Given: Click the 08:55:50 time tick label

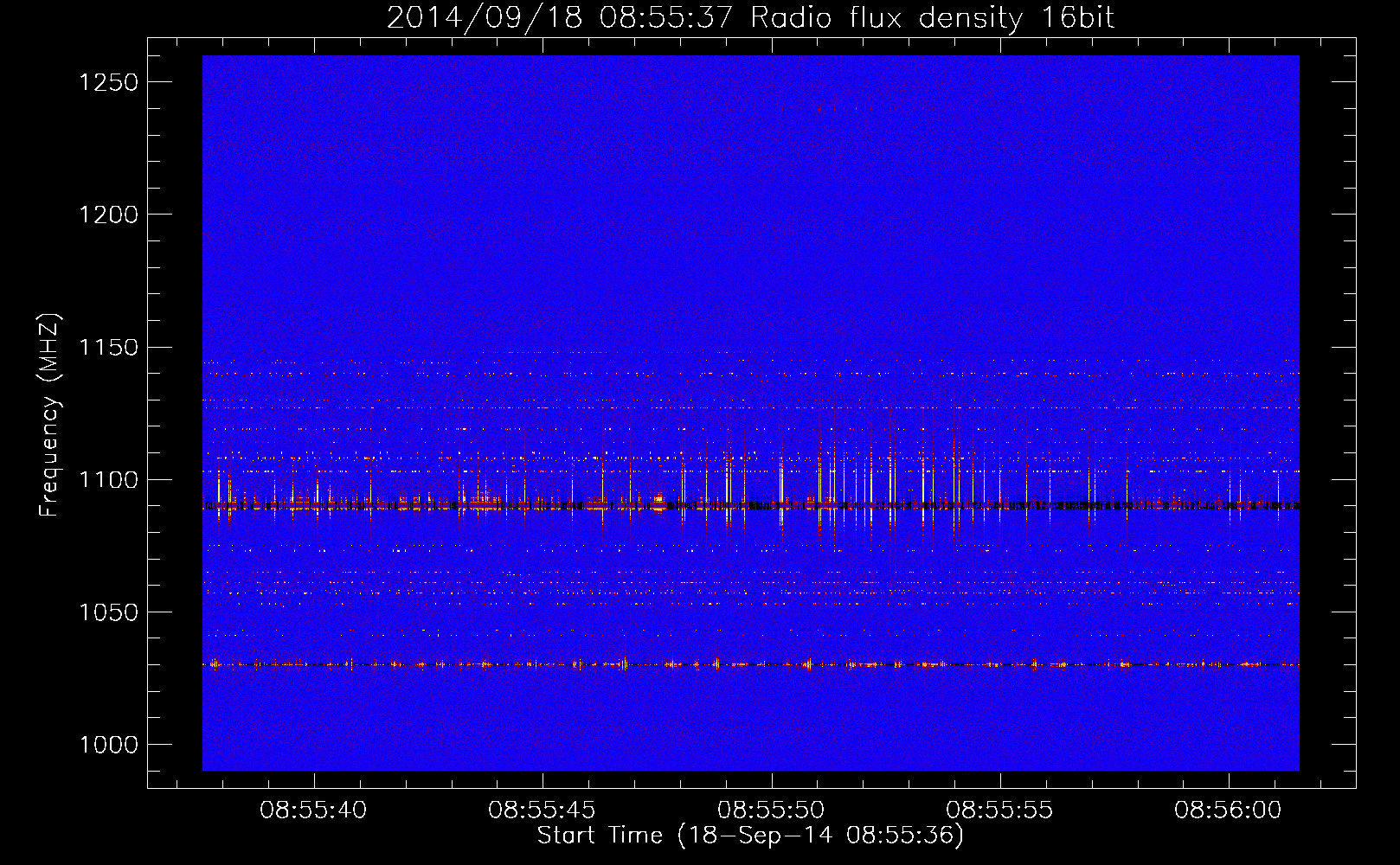Looking at the screenshot, I should [x=771, y=811].
